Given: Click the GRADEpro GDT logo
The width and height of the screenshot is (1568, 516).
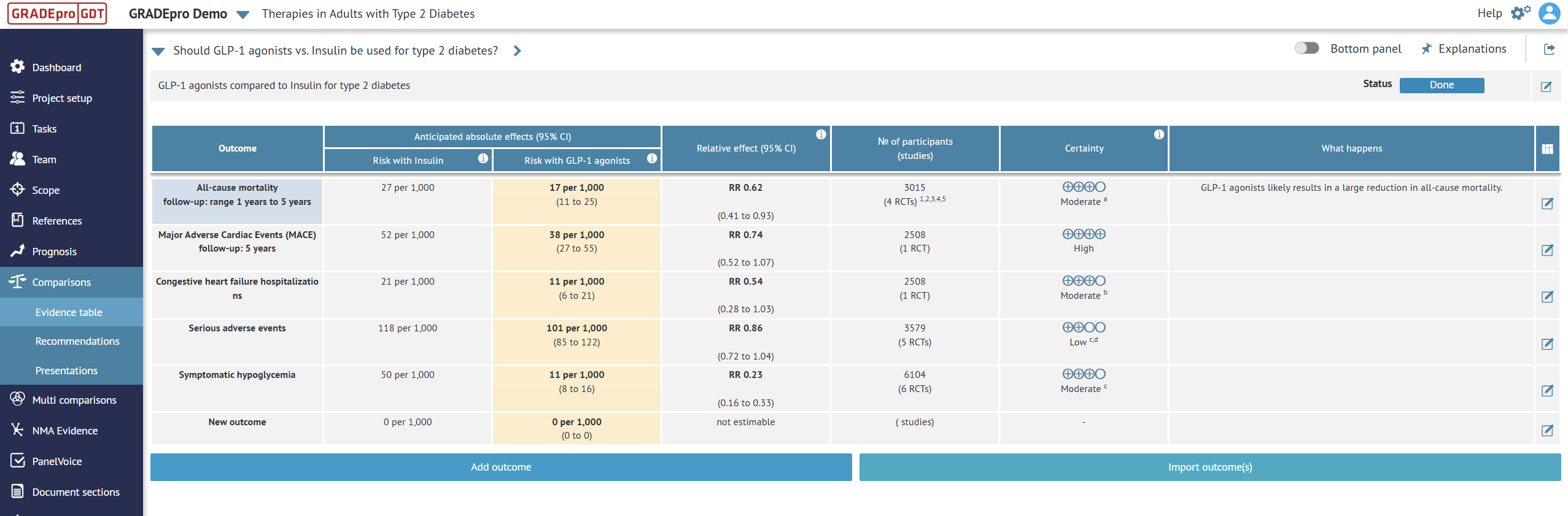Looking at the screenshot, I should pos(57,13).
